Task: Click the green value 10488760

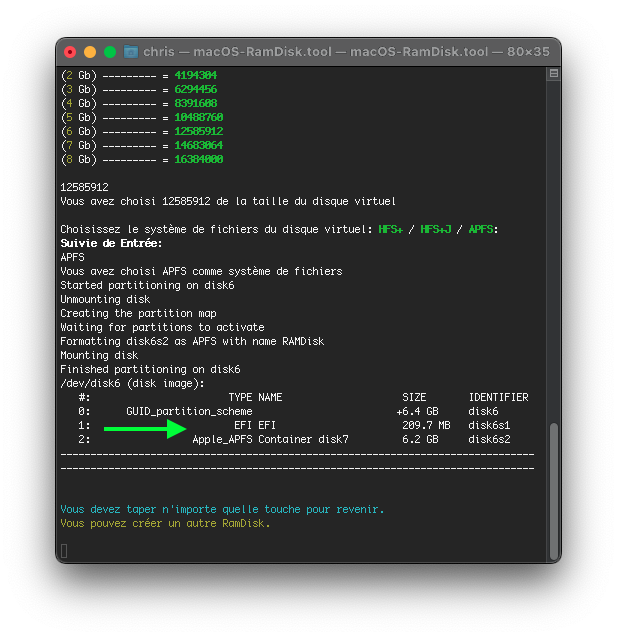Action: pyautogui.click(x=199, y=117)
